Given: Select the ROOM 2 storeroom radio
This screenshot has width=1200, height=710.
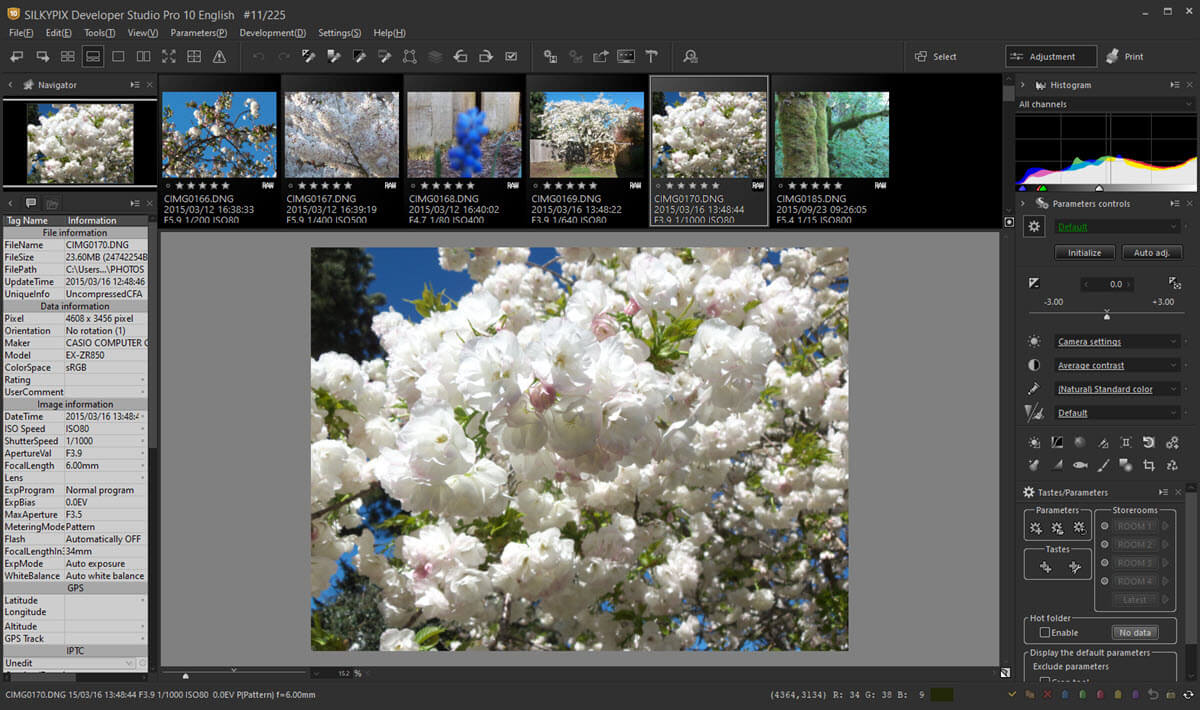Looking at the screenshot, I should (1105, 544).
